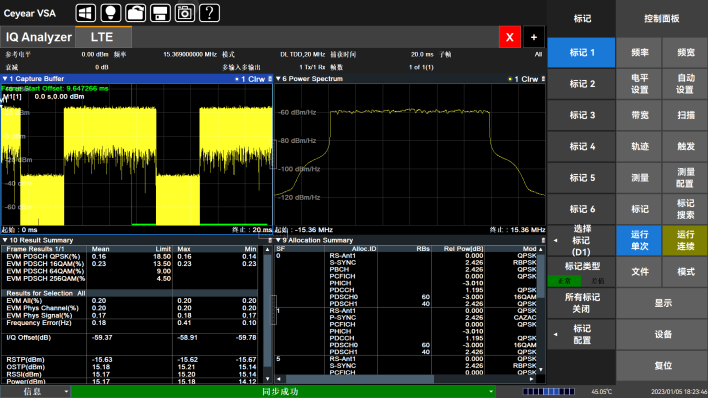Set marker type to 正常
The image size is (708, 398).
[x=564, y=281]
